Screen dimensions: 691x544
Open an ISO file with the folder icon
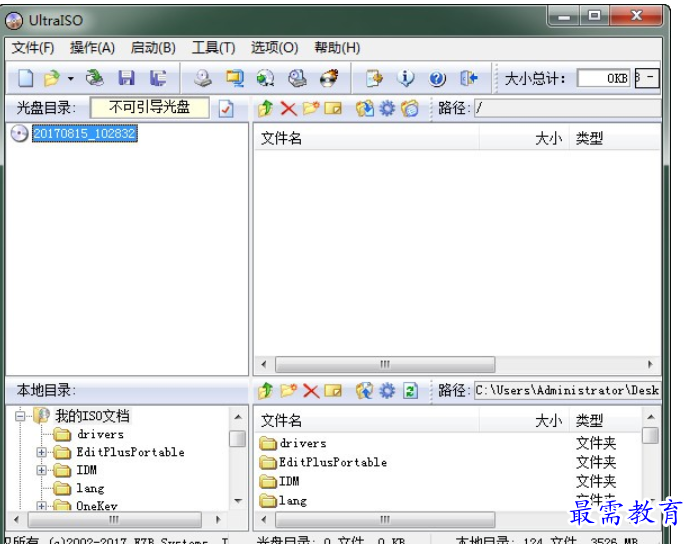[x=52, y=78]
